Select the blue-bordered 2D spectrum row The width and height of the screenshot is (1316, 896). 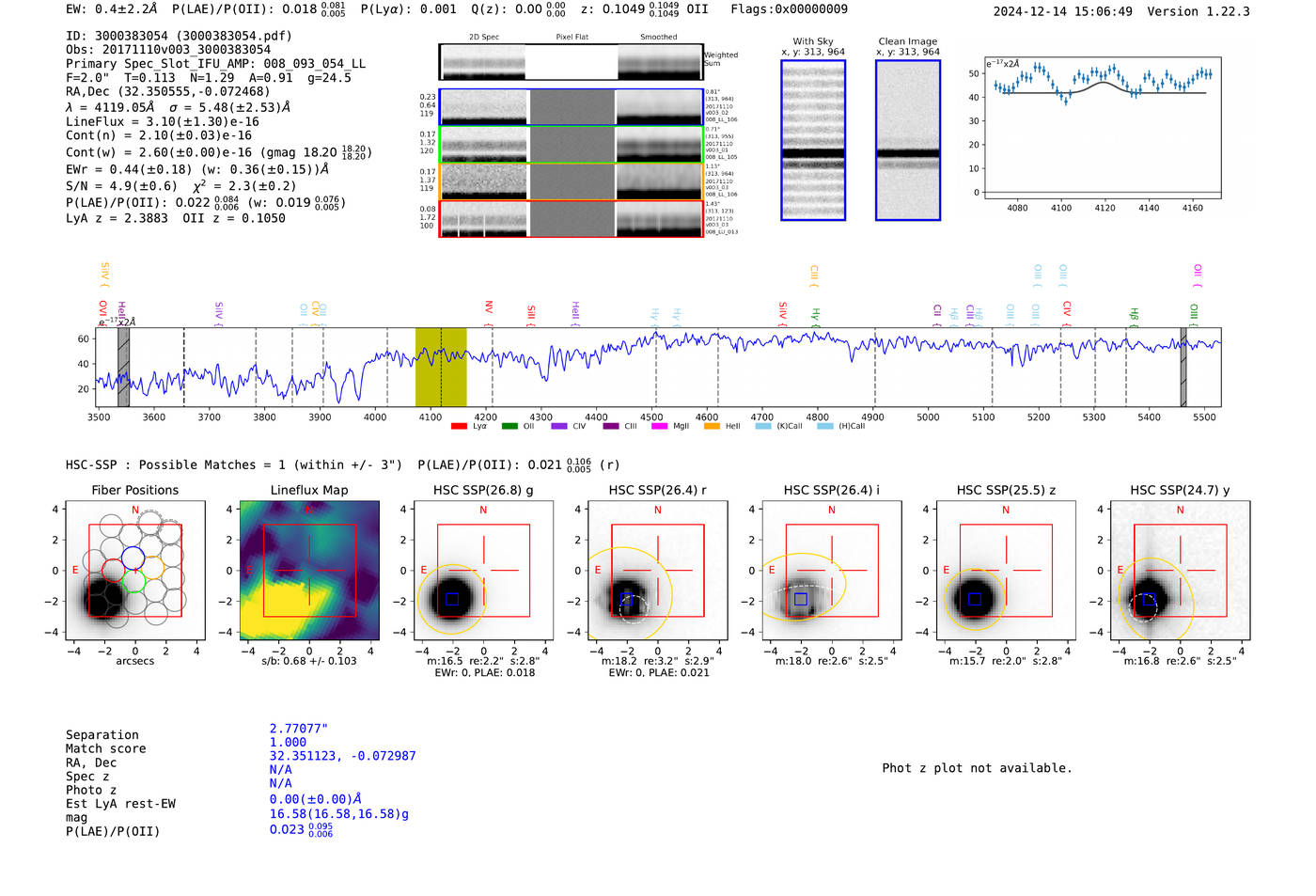coord(571,107)
